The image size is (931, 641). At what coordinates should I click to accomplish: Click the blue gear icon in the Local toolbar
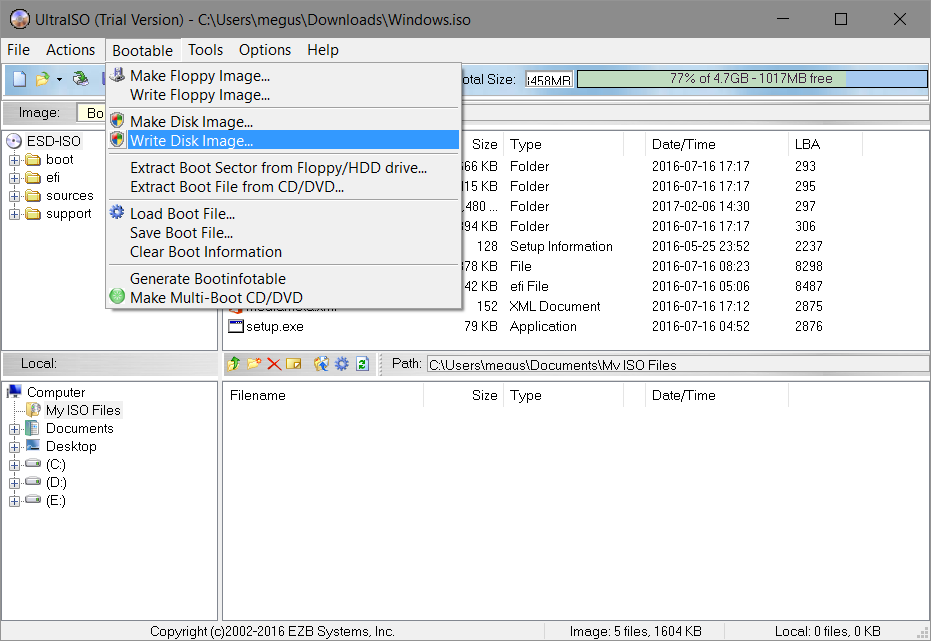pos(342,364)
